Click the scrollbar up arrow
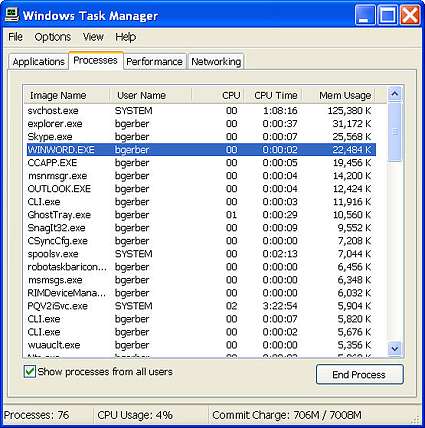 395,94
